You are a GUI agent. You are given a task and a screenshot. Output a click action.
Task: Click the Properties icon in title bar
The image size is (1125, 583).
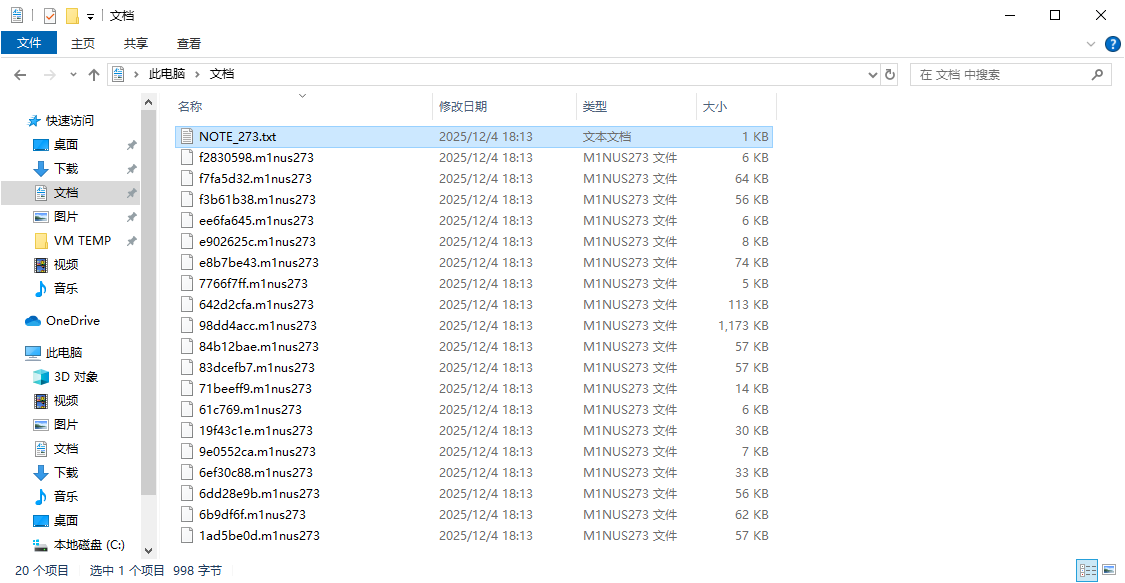tap(50, 16)
